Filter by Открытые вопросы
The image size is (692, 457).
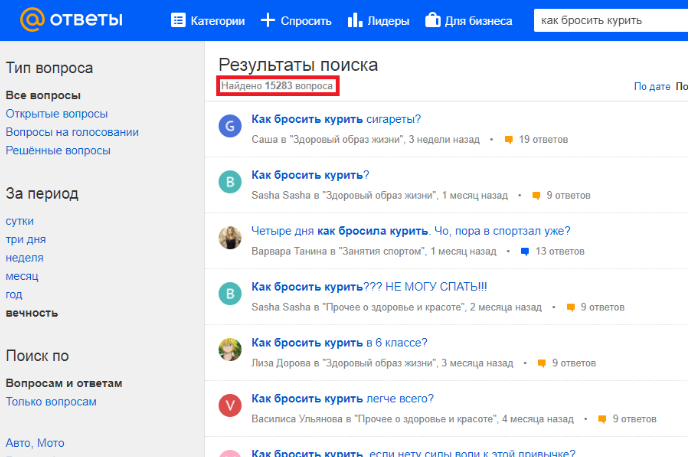57,114
